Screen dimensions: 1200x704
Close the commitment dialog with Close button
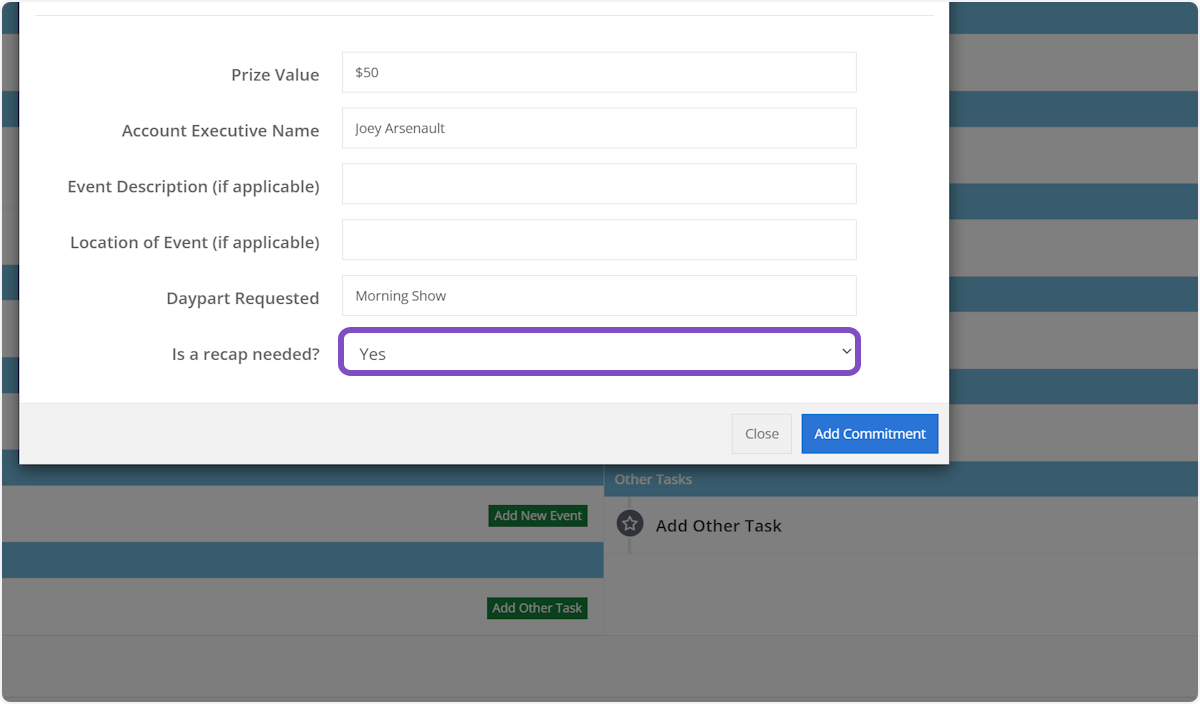761,434
